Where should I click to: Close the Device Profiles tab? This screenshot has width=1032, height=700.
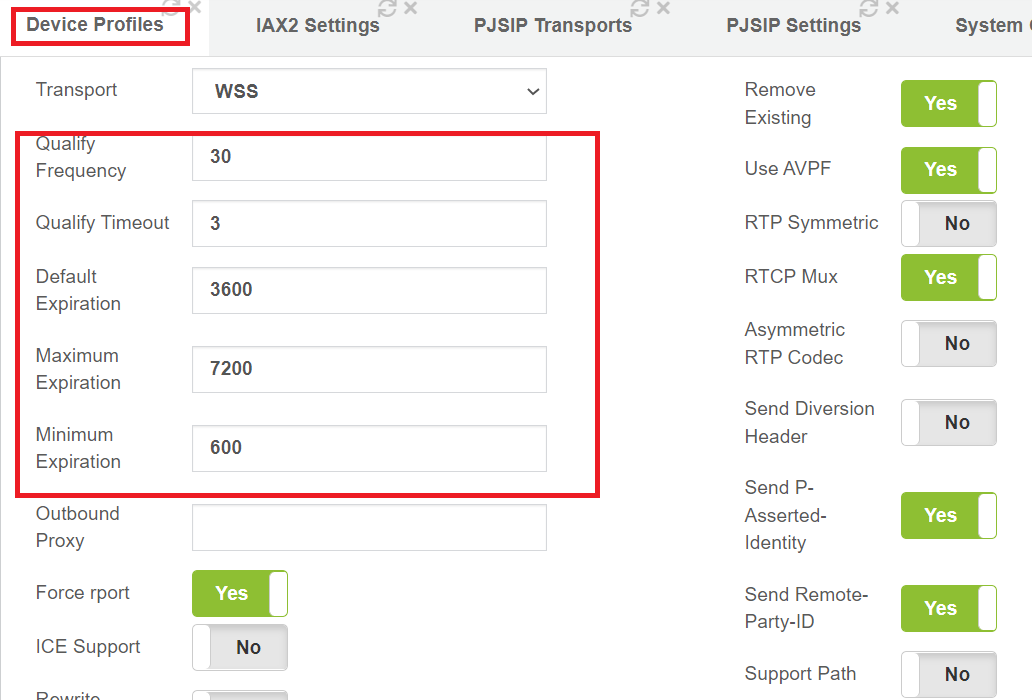click(195, 7)
